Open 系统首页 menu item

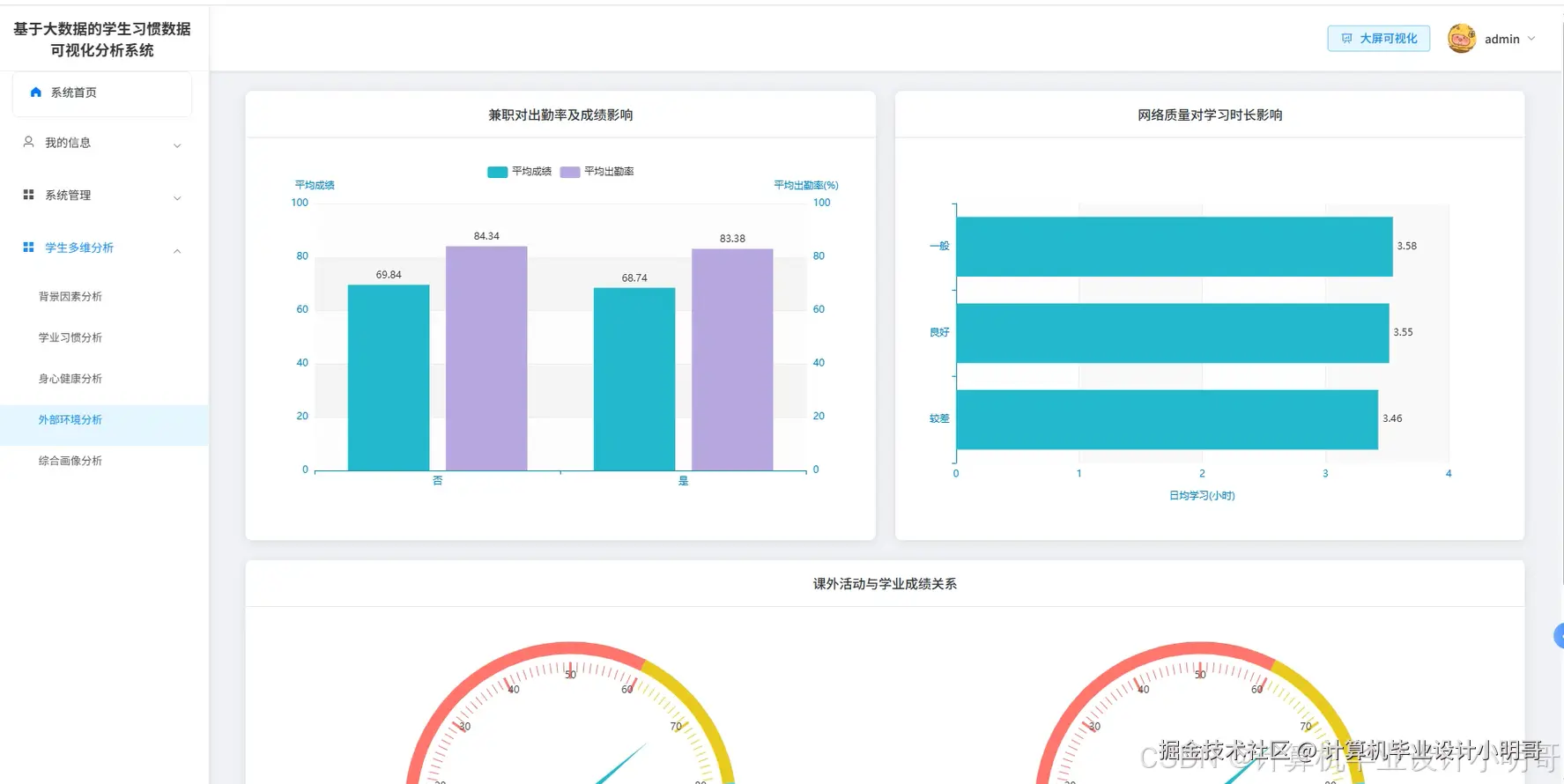(102, 92)
